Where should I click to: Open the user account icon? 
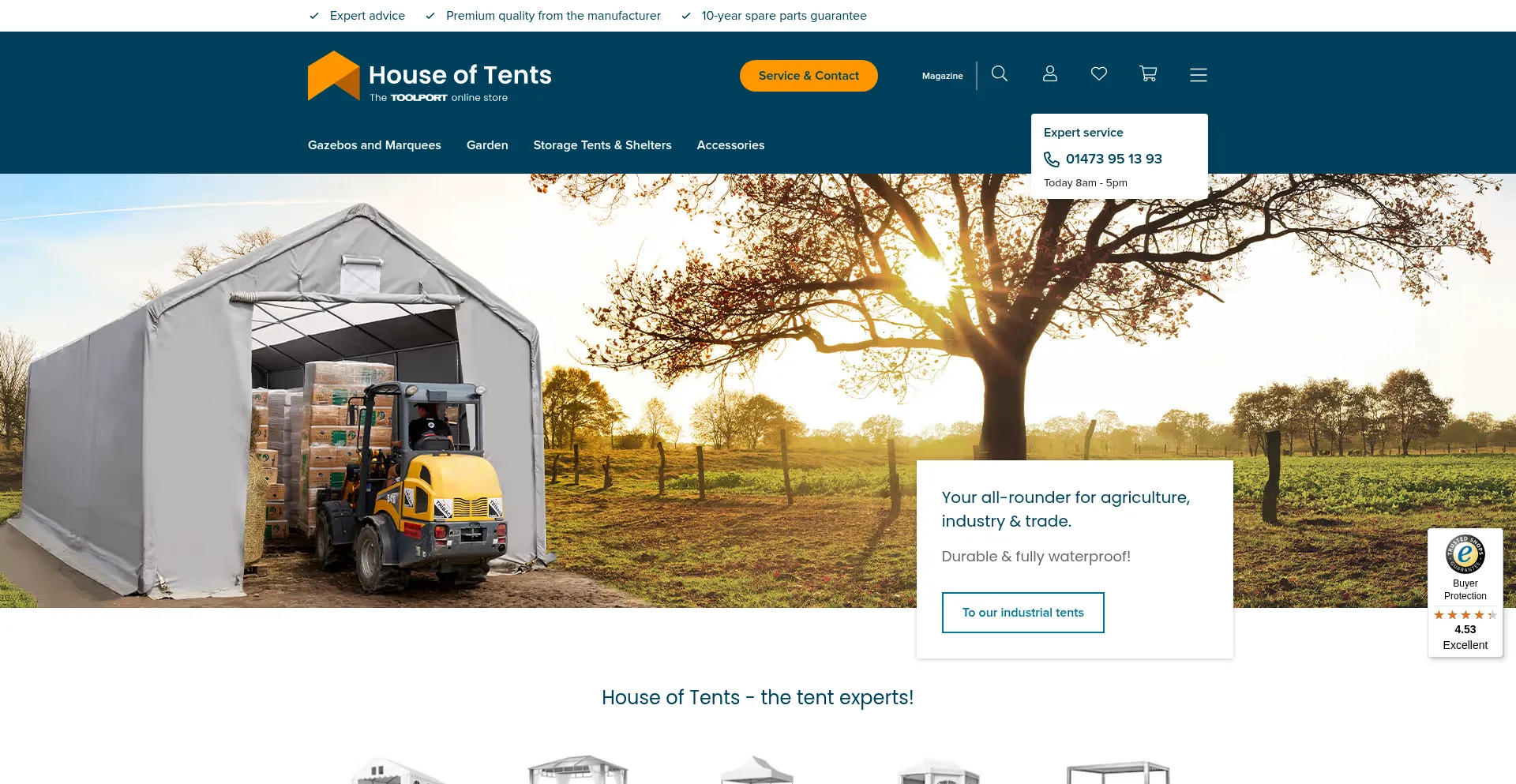point(1049,74)
